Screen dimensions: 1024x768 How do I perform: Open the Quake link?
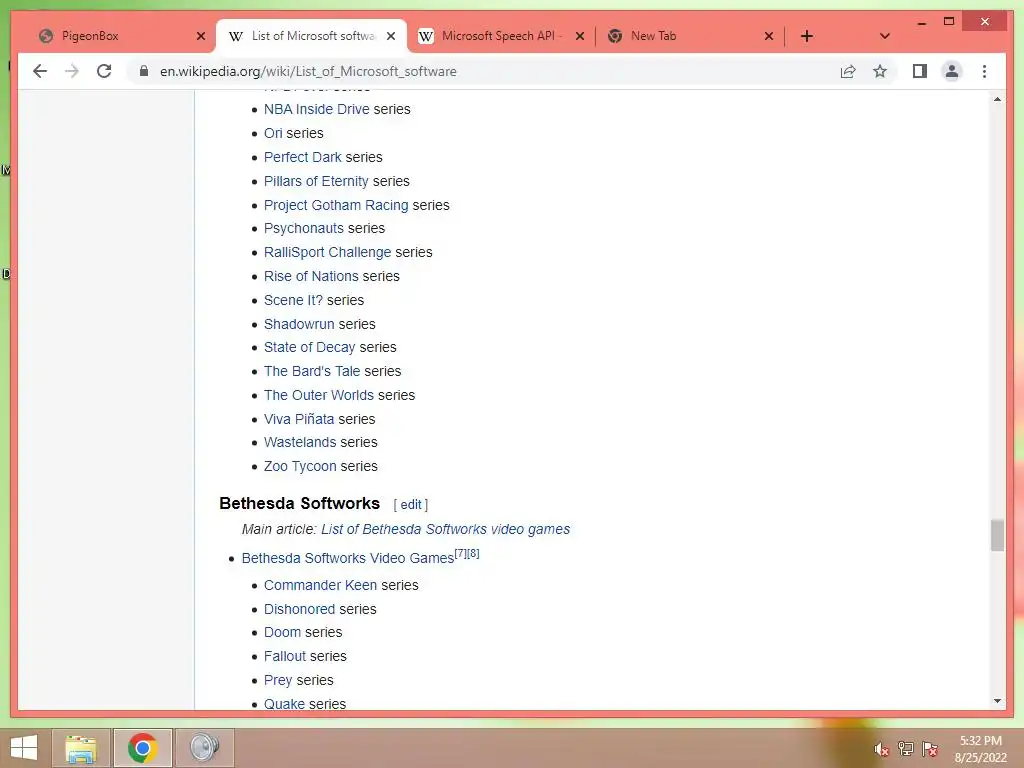tap(284, 704)
